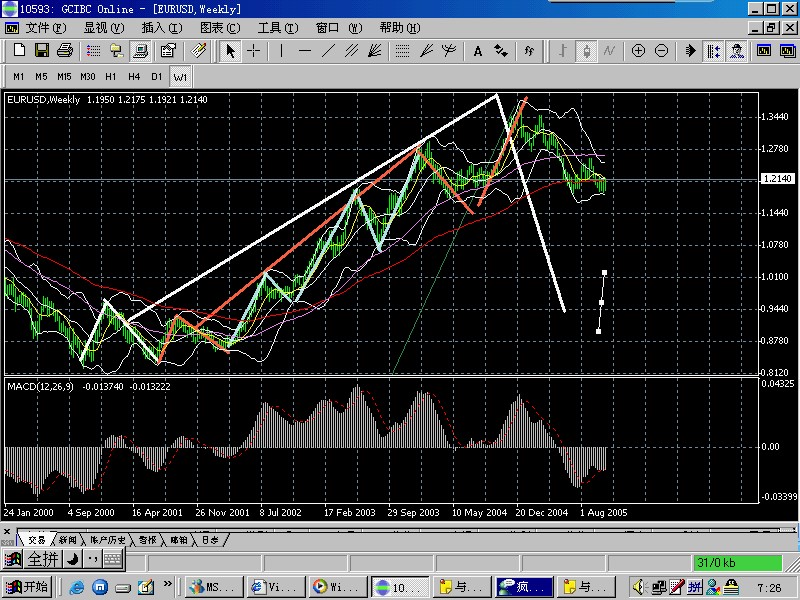Launch Internet Explorer from quick launch
This screenshot has width=800, height=600.
pyautogui.click(x=76, y=587)
